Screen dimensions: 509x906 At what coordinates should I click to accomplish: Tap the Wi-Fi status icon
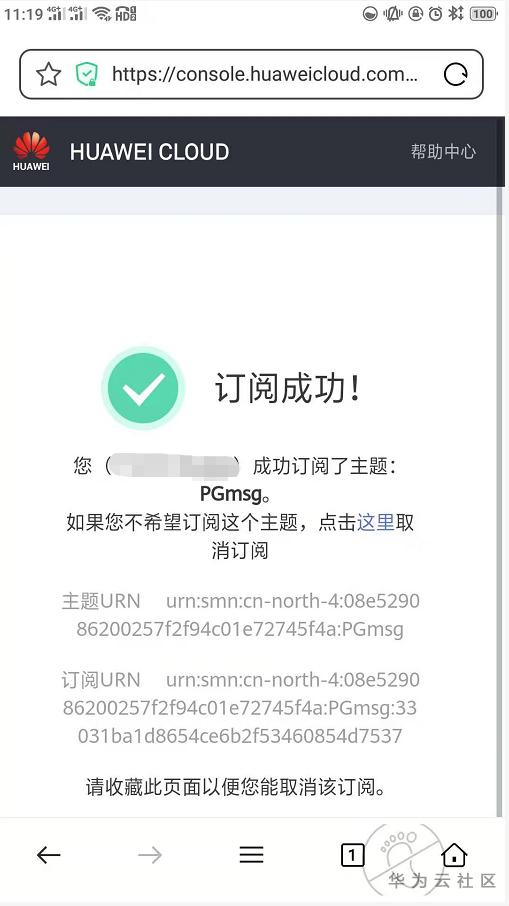click(x=102, y=13)
